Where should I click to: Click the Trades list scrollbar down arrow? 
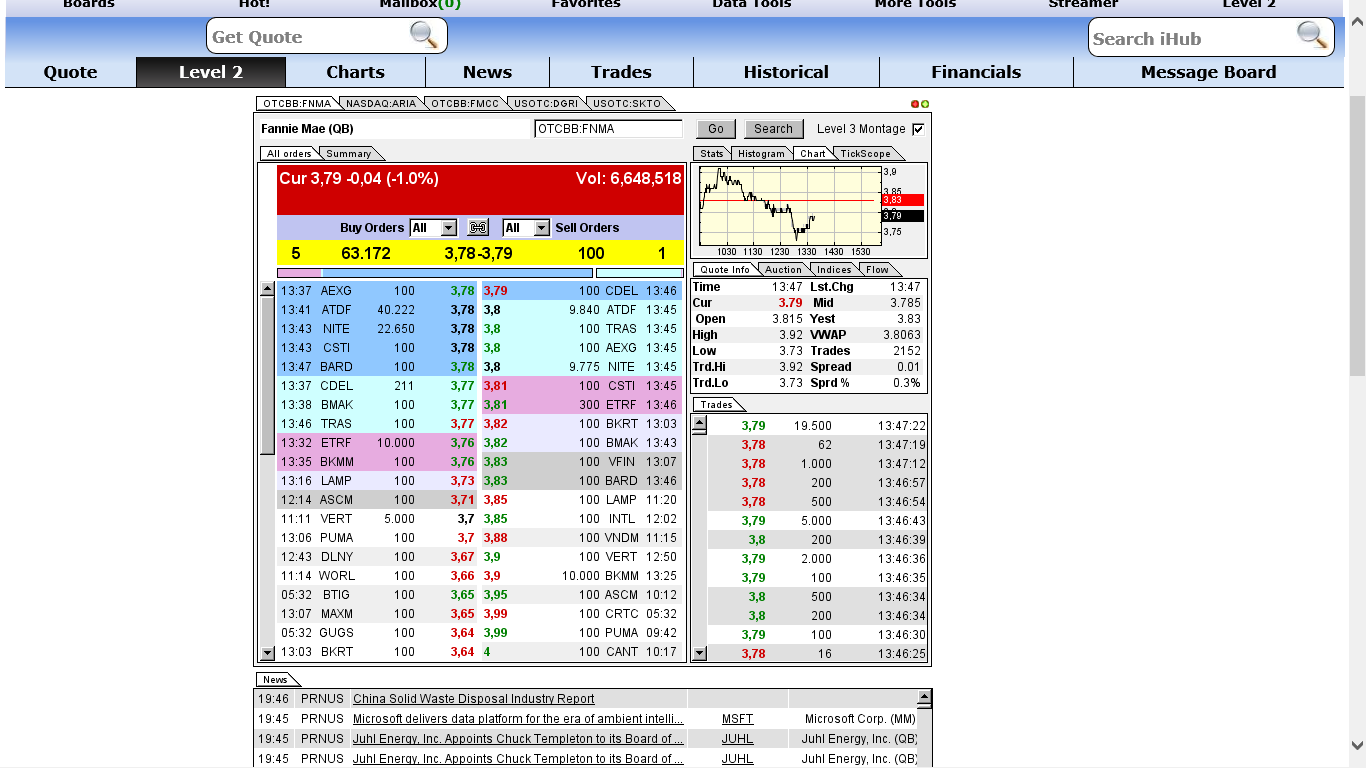[x=699, y=653]
